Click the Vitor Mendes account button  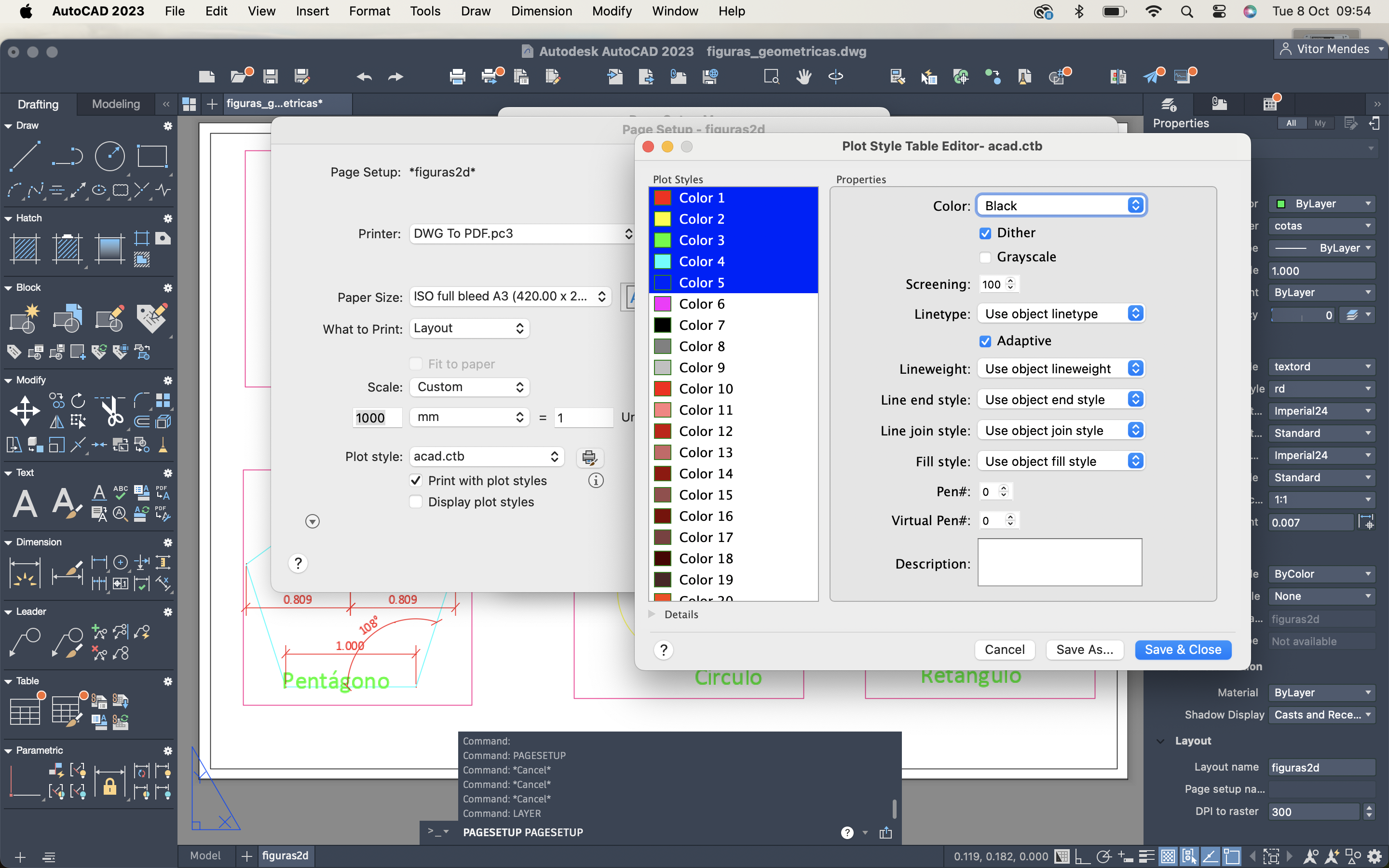pyautogui.click(x=1331, y=49)
